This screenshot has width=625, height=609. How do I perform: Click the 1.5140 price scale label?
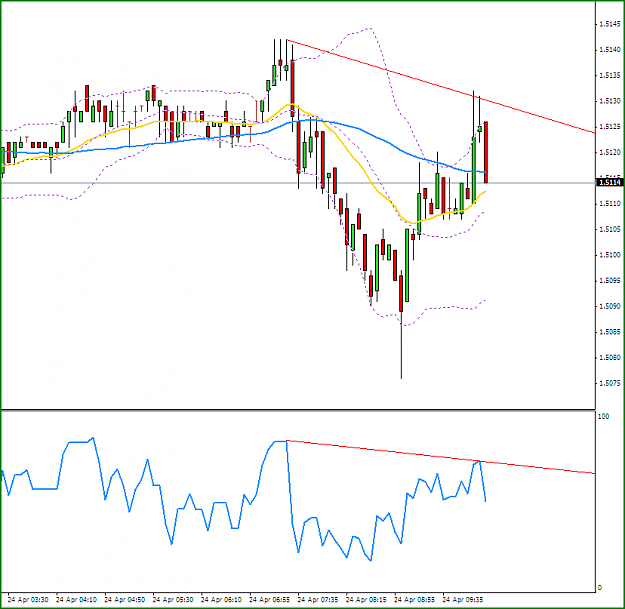tap(610, 50)
